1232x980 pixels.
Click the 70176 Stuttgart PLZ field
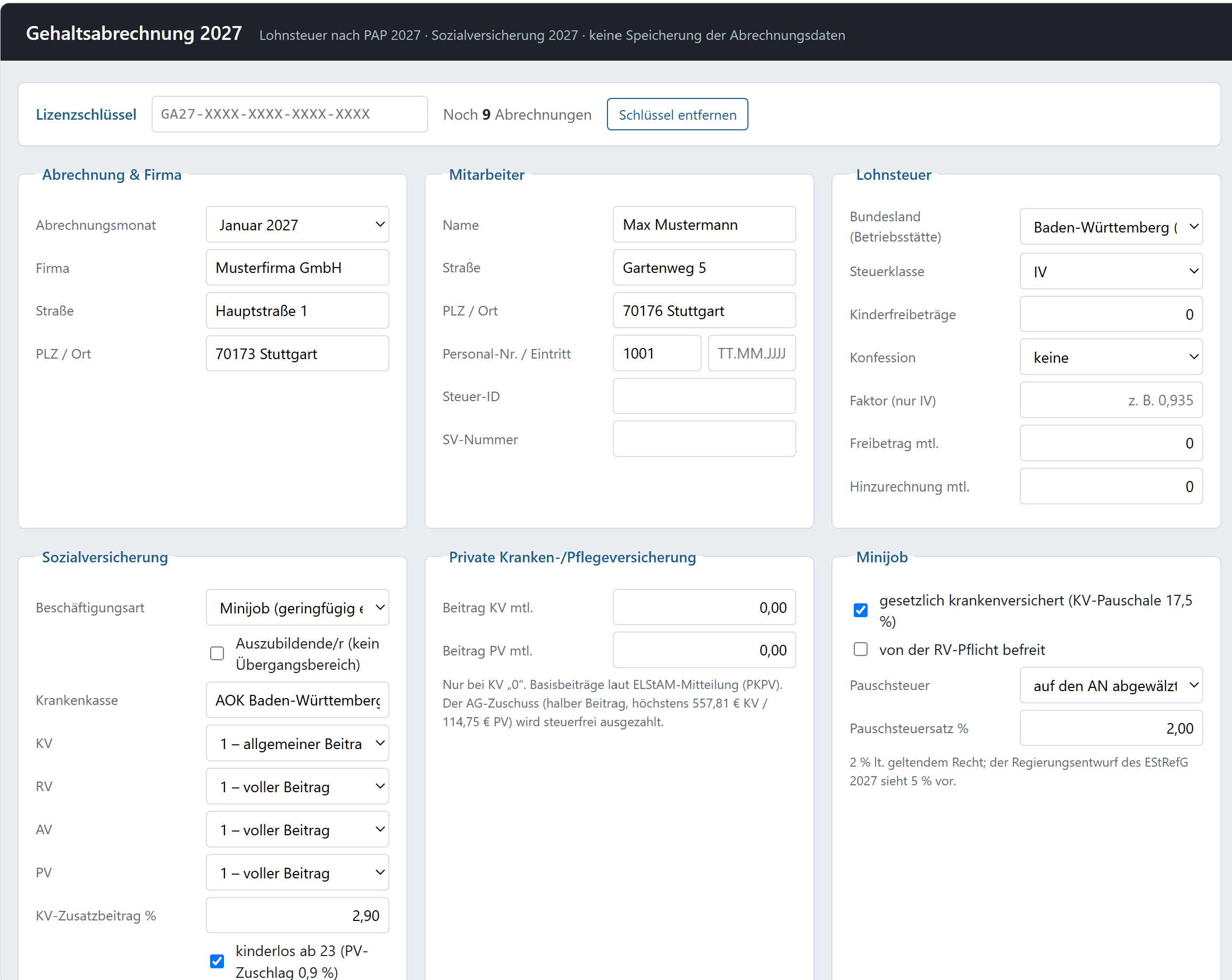click(704, 311)
